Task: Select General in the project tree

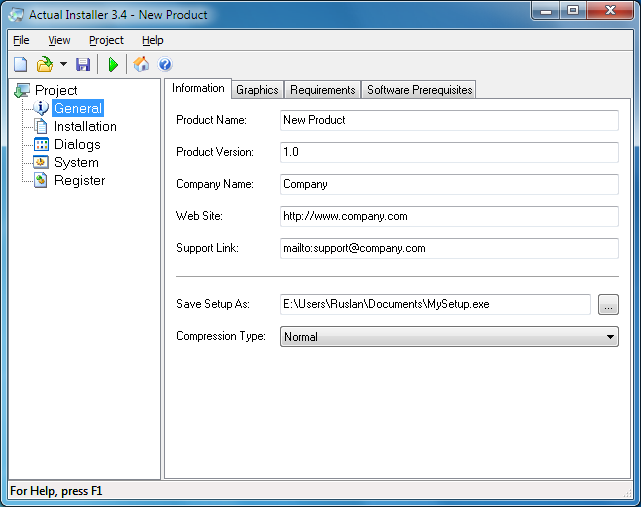Action: point(78,108)
